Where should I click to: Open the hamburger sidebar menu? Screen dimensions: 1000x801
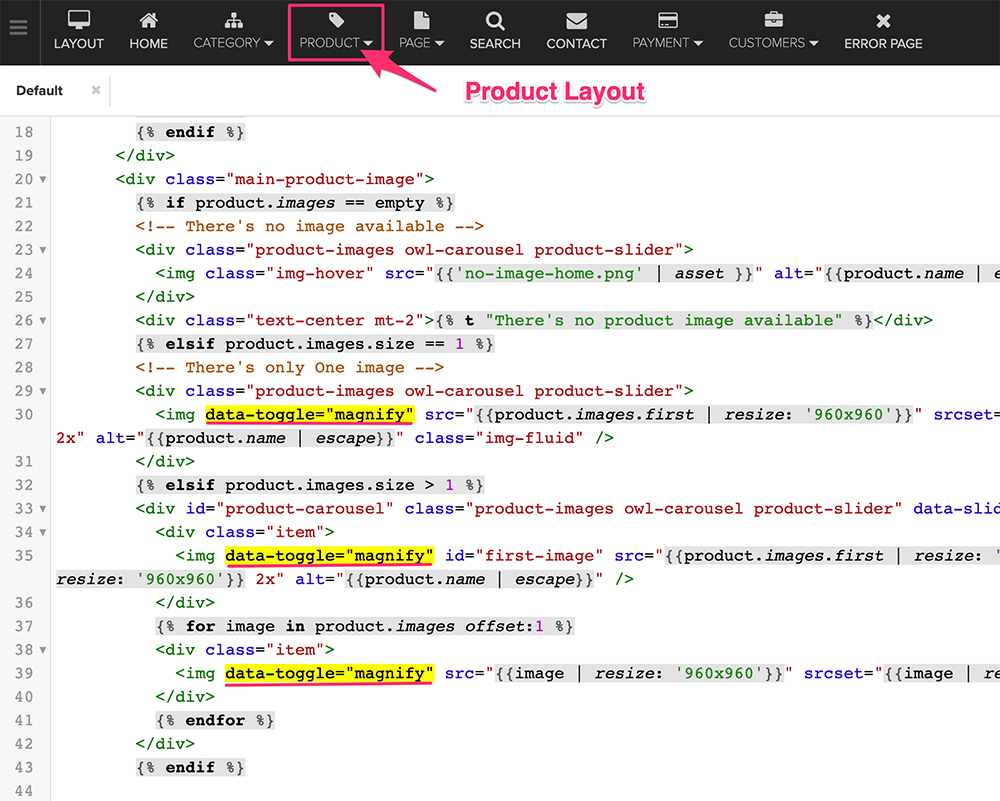[x=18, y=28]
